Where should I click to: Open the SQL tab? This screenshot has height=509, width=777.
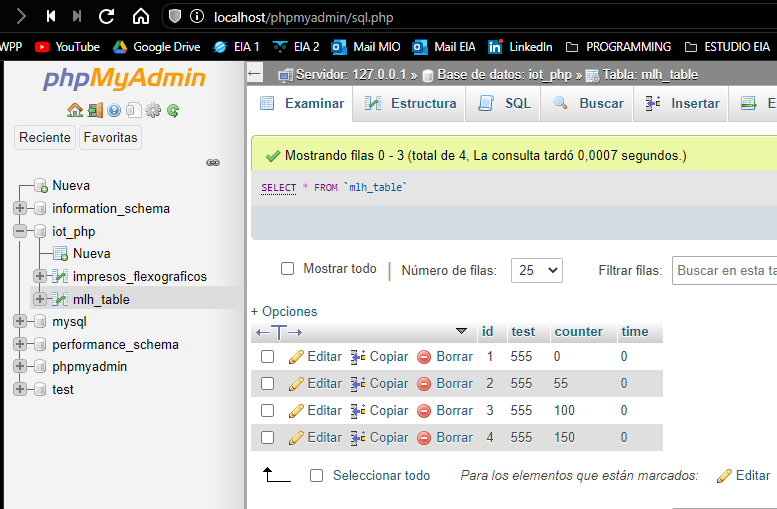(x=503, y=104)
